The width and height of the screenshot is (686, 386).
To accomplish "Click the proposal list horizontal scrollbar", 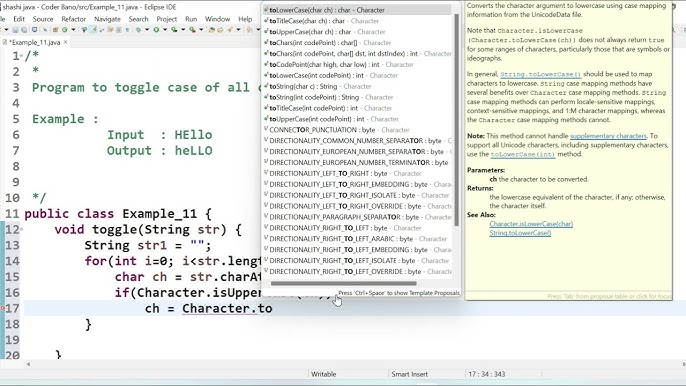I will 343,283.
